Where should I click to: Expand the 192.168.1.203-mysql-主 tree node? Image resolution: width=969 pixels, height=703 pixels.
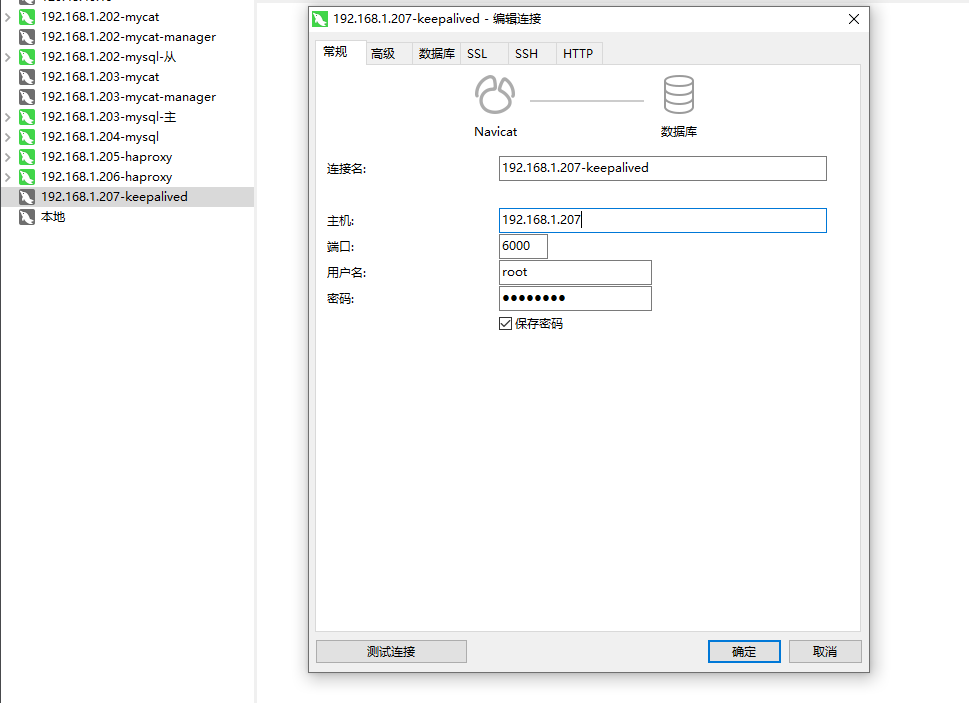tap(8, 117)
